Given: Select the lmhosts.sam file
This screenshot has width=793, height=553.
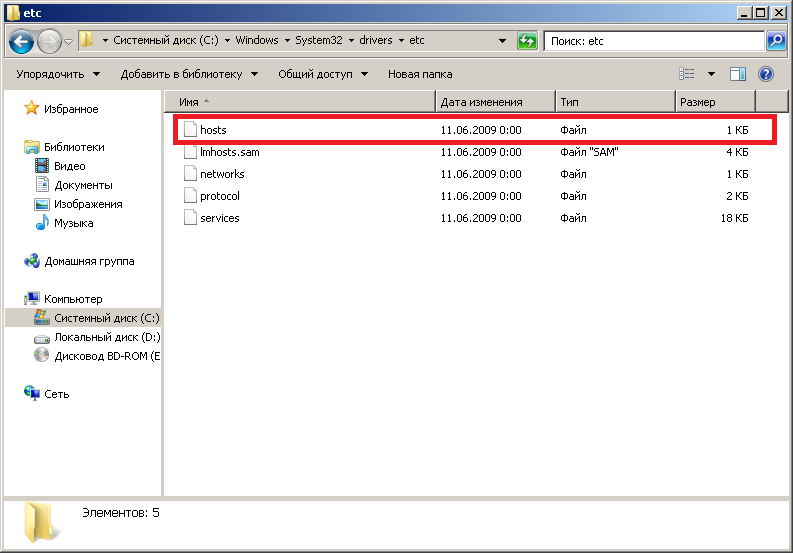Looking at the screenshot, I should click(229, 152).
